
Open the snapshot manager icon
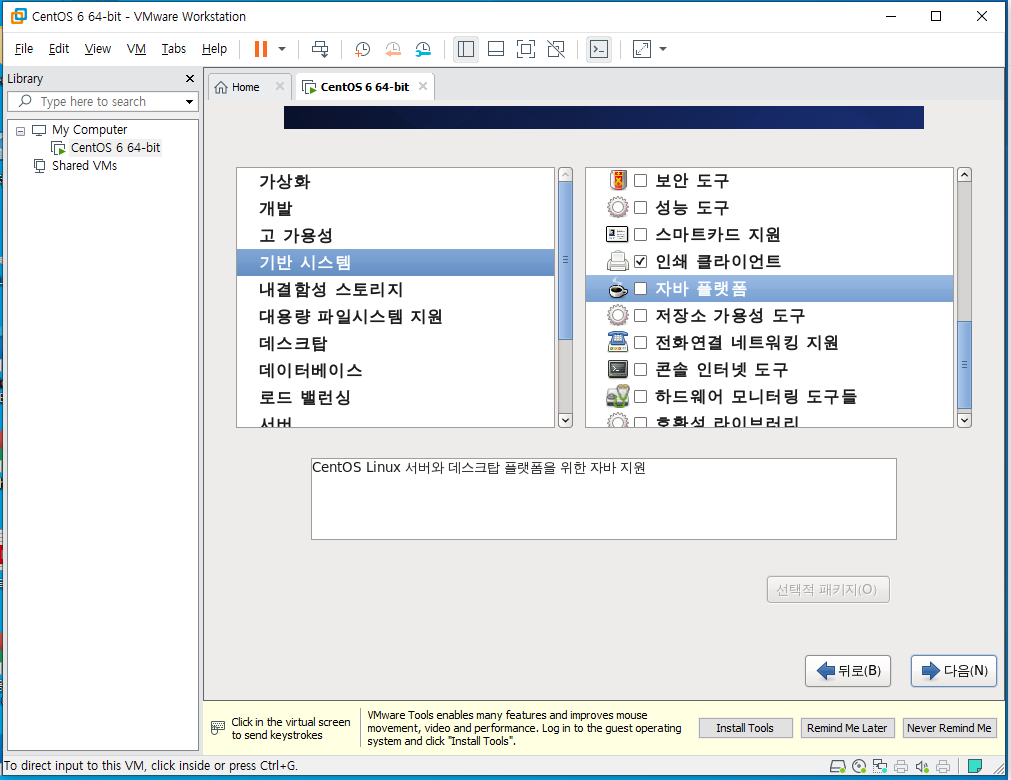point(423,49)
